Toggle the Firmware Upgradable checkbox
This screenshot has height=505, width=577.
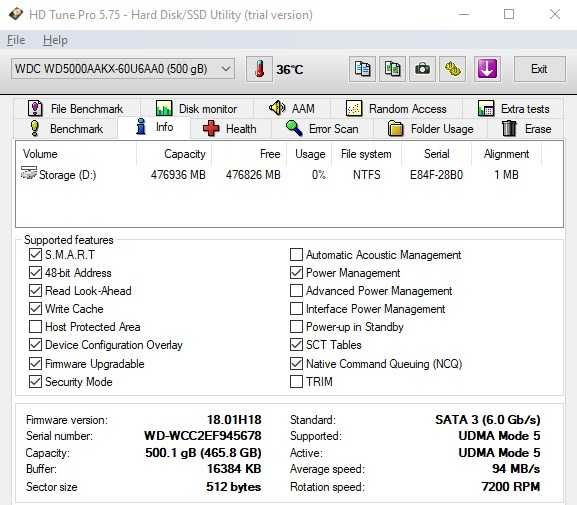click(35, 364)
